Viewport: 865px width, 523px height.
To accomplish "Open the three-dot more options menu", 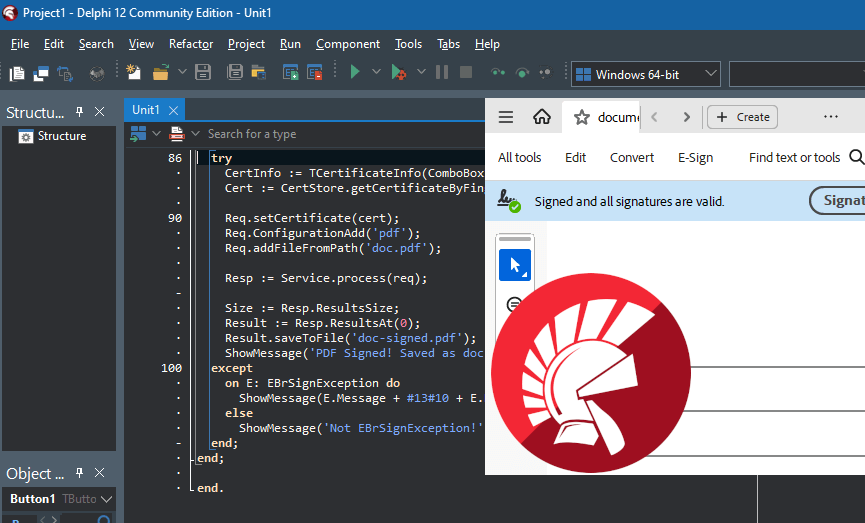I will pos(831,116).
